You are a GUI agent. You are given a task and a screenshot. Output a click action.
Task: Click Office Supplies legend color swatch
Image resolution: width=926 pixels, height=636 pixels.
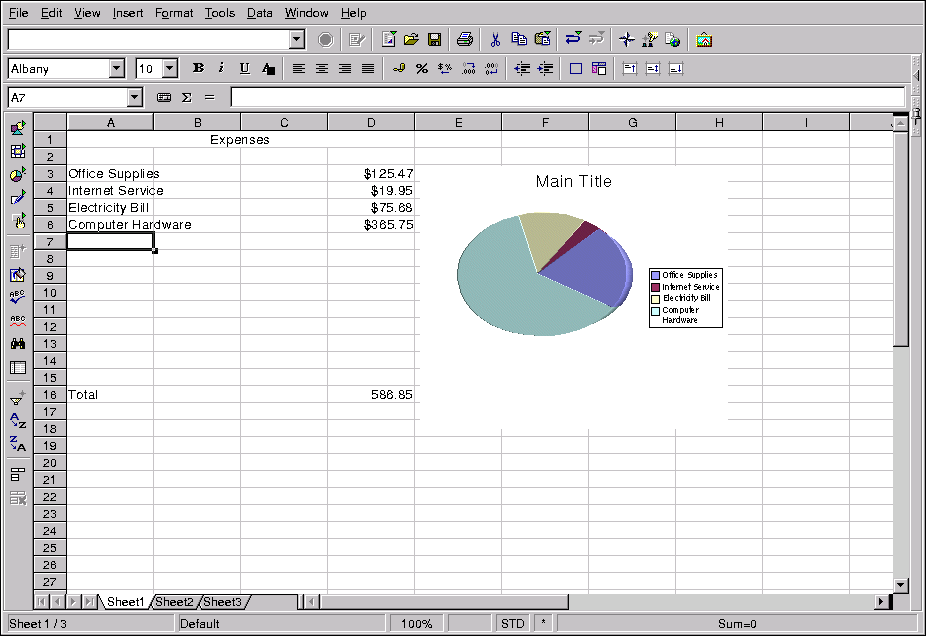point(656,275)
